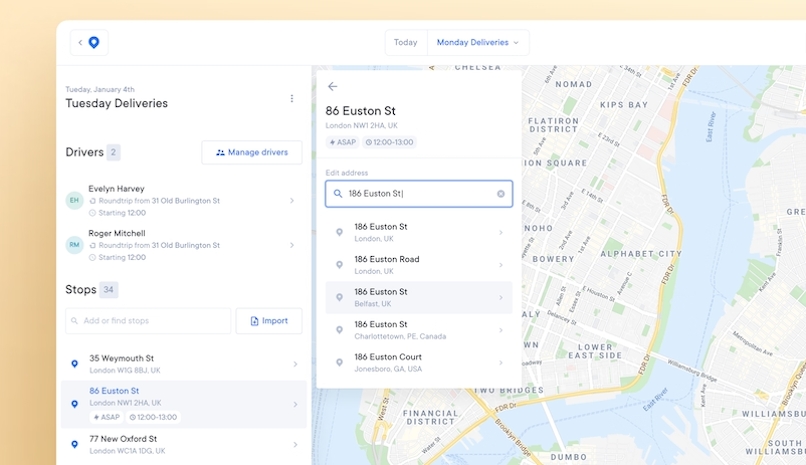Click the ASAP tag on the 86 Euston St stop row

106,417
